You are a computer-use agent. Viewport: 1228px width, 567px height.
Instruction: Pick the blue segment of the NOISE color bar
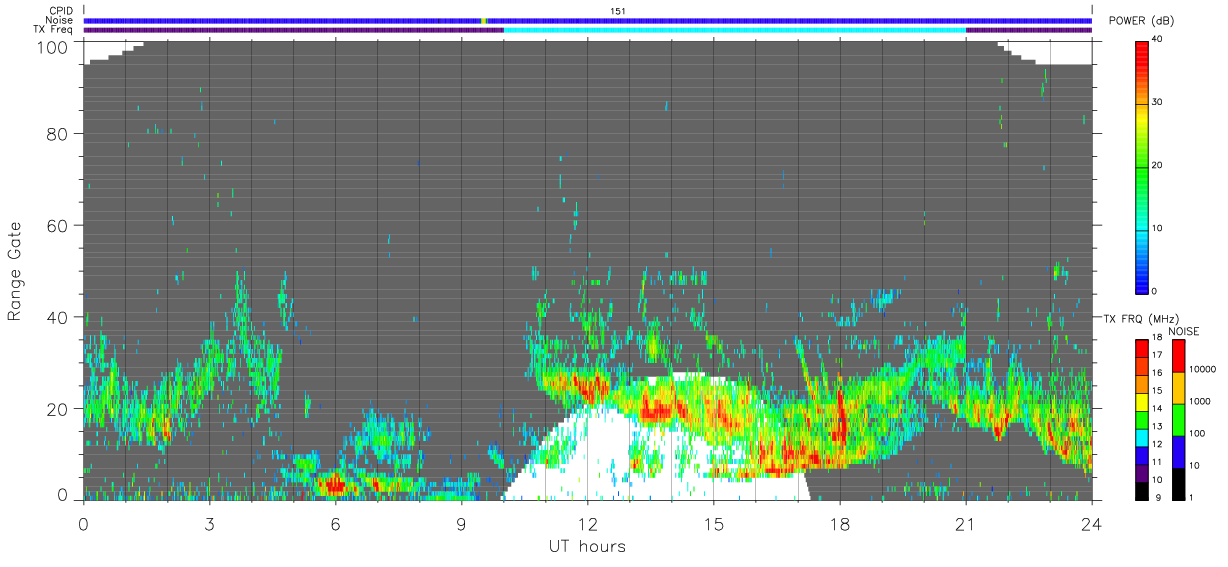(1177, 451)
